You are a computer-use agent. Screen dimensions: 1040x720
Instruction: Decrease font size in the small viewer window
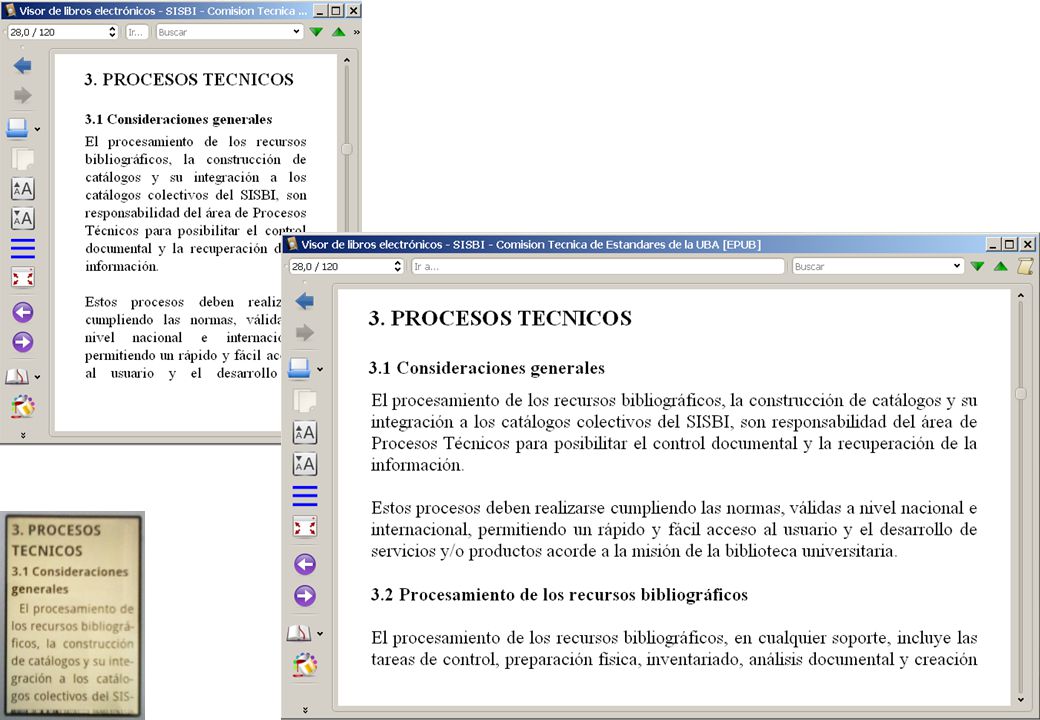[x=23, y=218]
